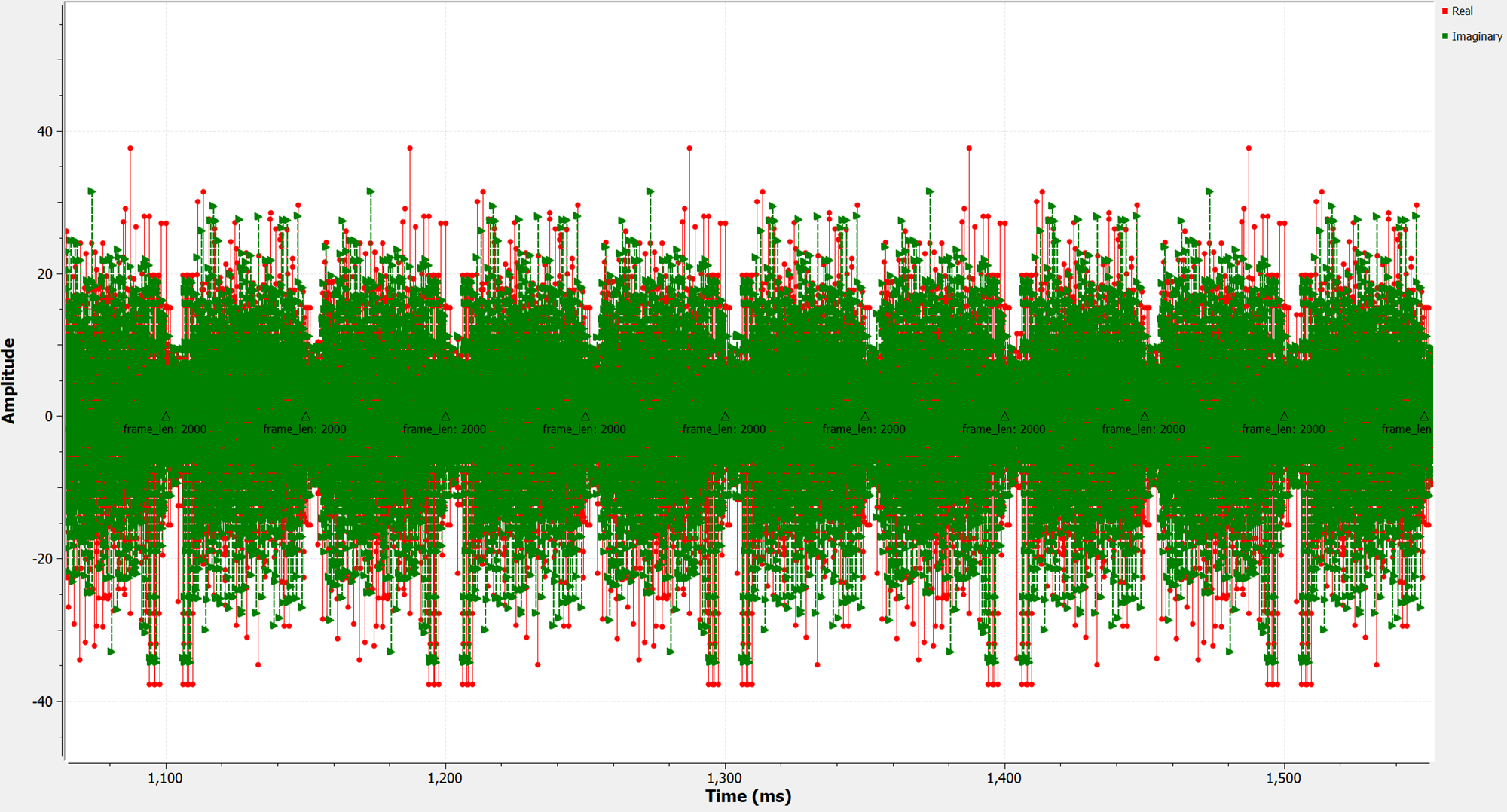Toggle the Real curve legend label
Viewport: 1507px width, 812px height.
pos(1462,11)
